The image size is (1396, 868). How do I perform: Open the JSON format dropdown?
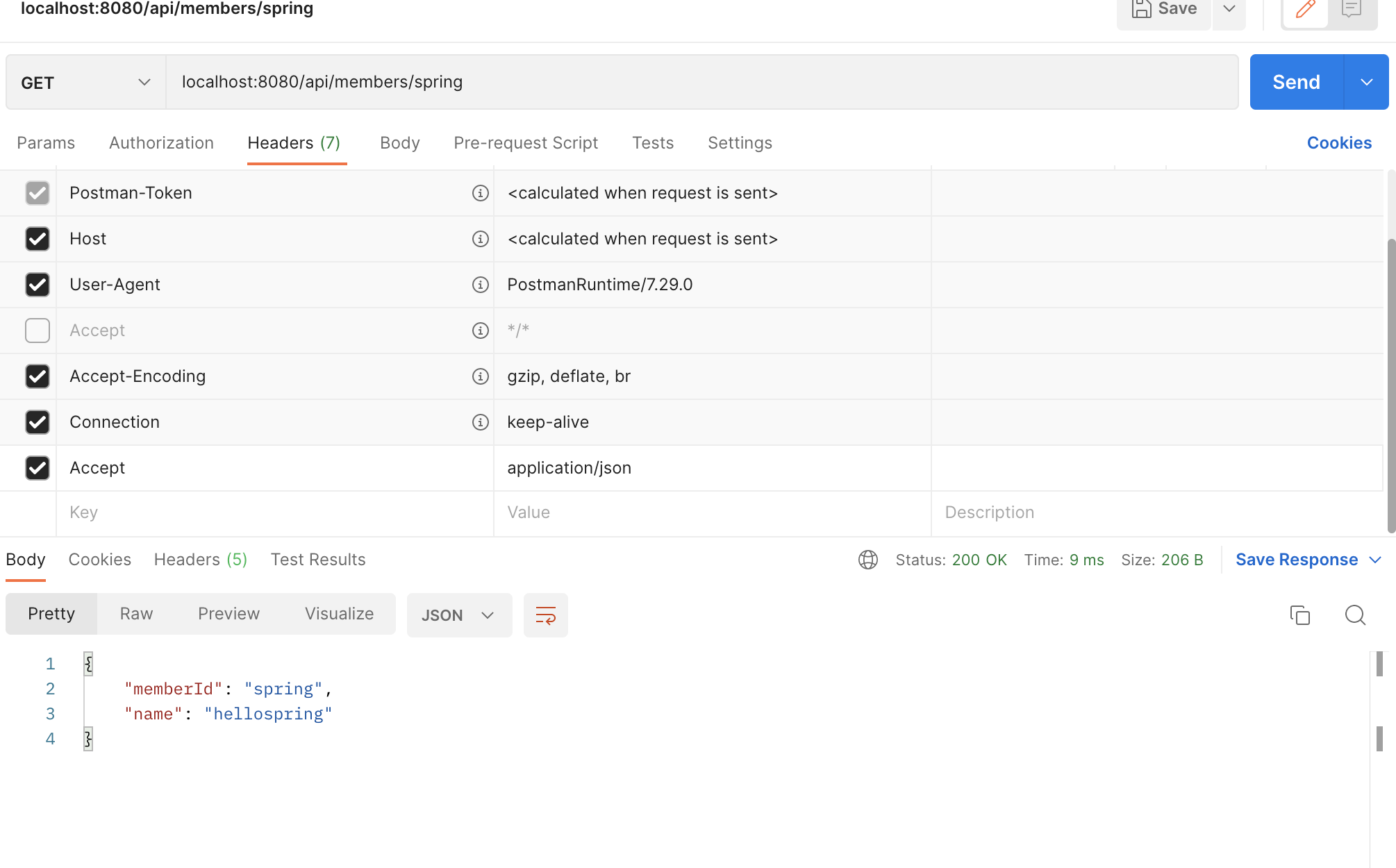point(458,615)
